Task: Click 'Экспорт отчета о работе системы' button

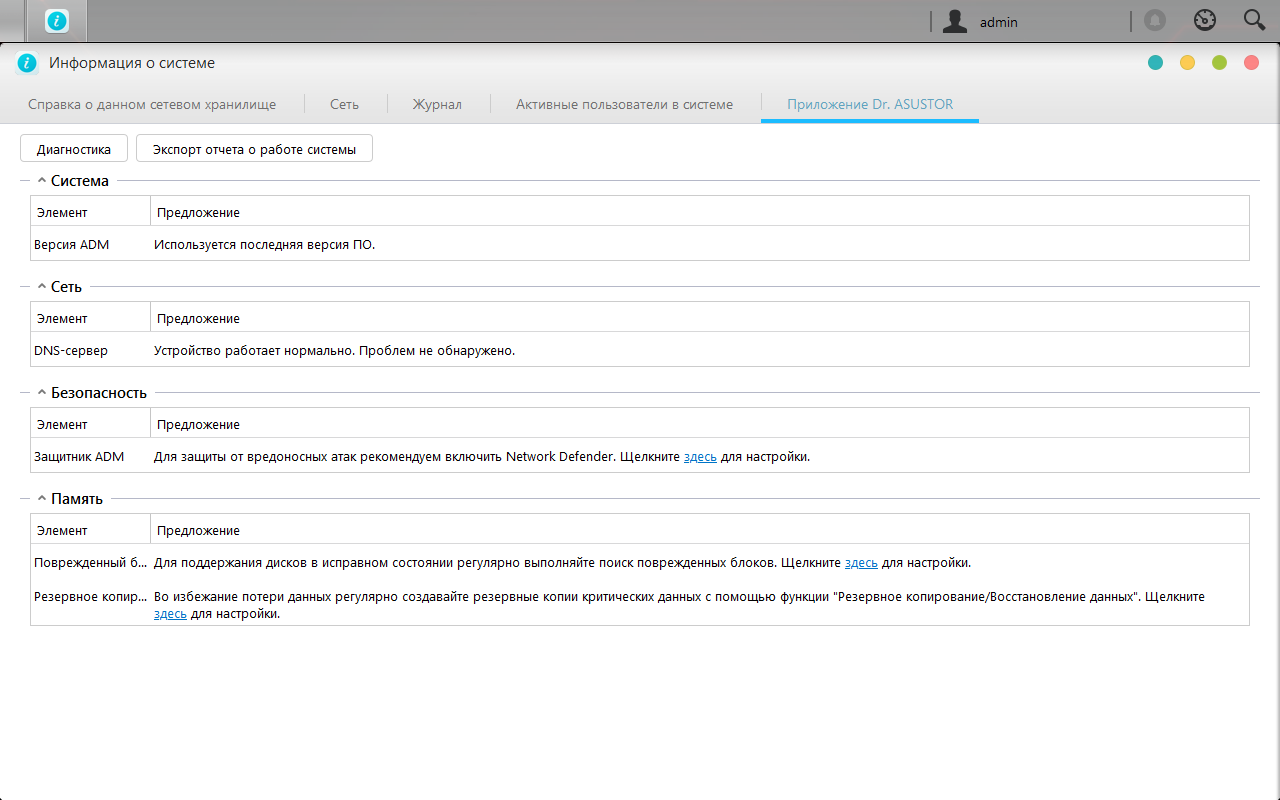Action: 254,149
